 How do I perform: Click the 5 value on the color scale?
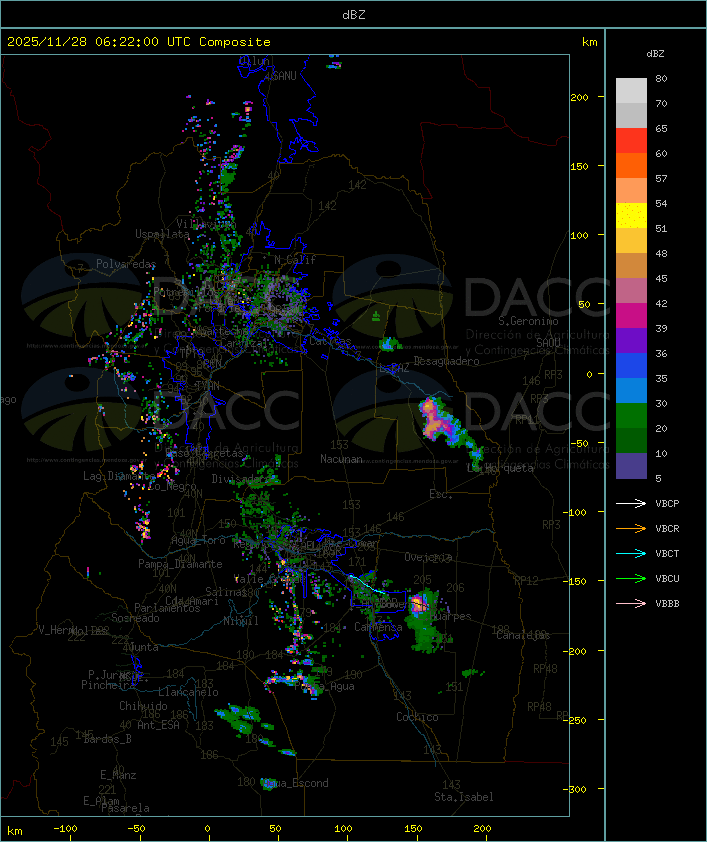click(x=658, y=478)
